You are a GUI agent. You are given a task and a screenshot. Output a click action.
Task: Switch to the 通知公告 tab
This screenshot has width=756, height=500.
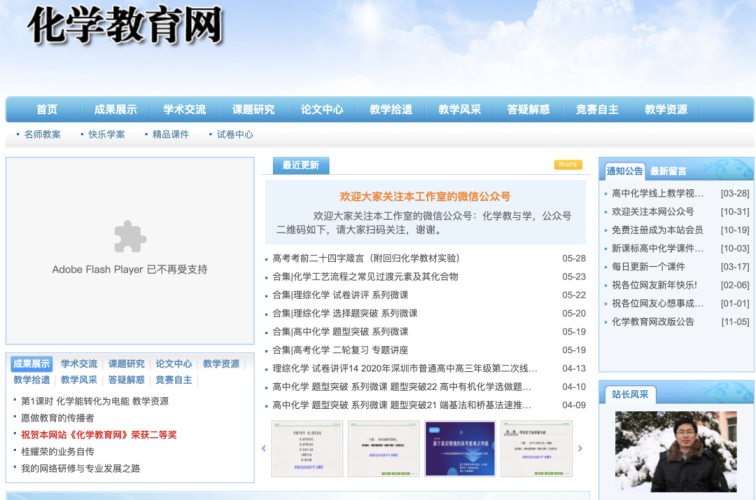(625, 171)
